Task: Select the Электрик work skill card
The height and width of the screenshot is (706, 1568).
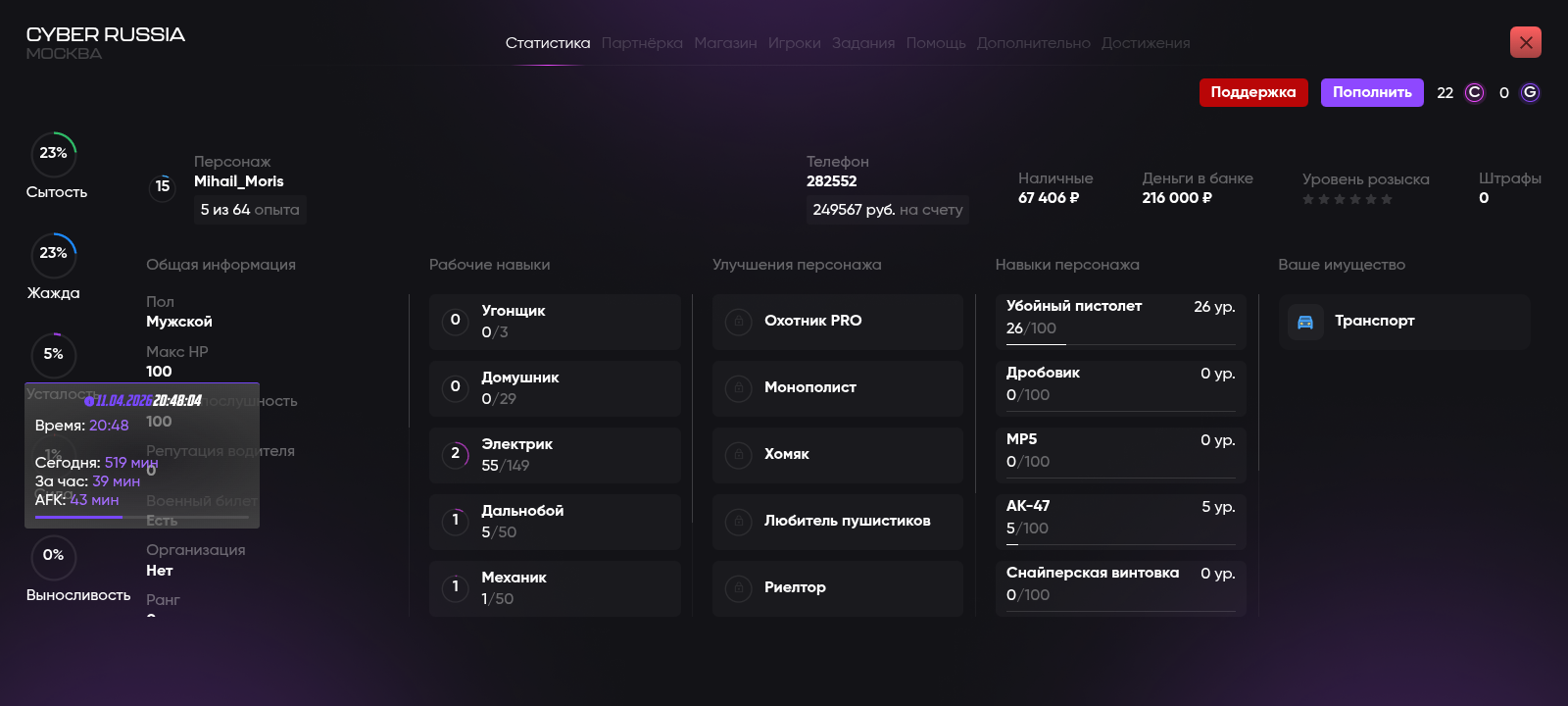Action: [x=555, y=455]
